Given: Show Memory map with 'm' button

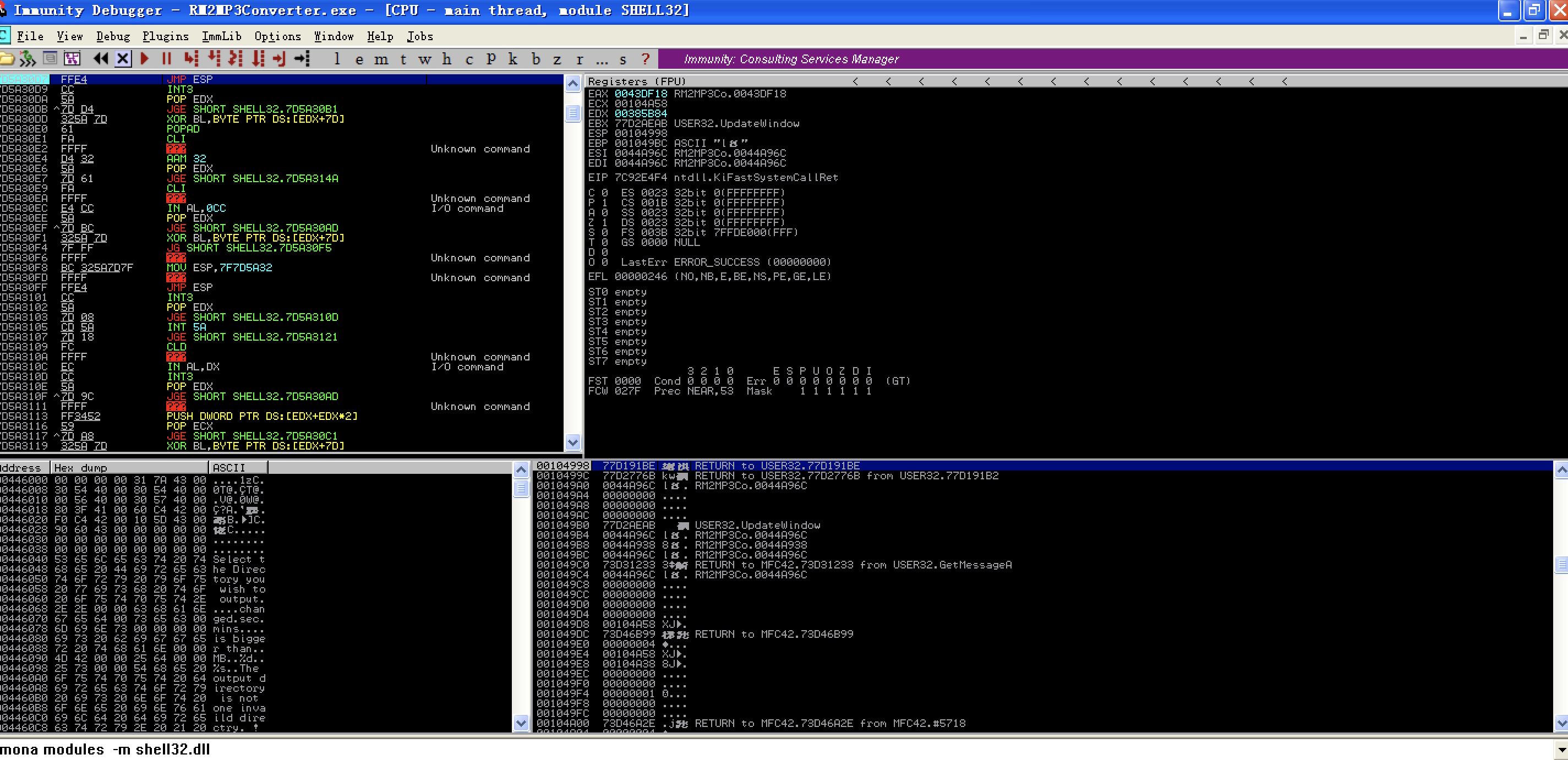Looking at the screenshot, I should 381,59.
